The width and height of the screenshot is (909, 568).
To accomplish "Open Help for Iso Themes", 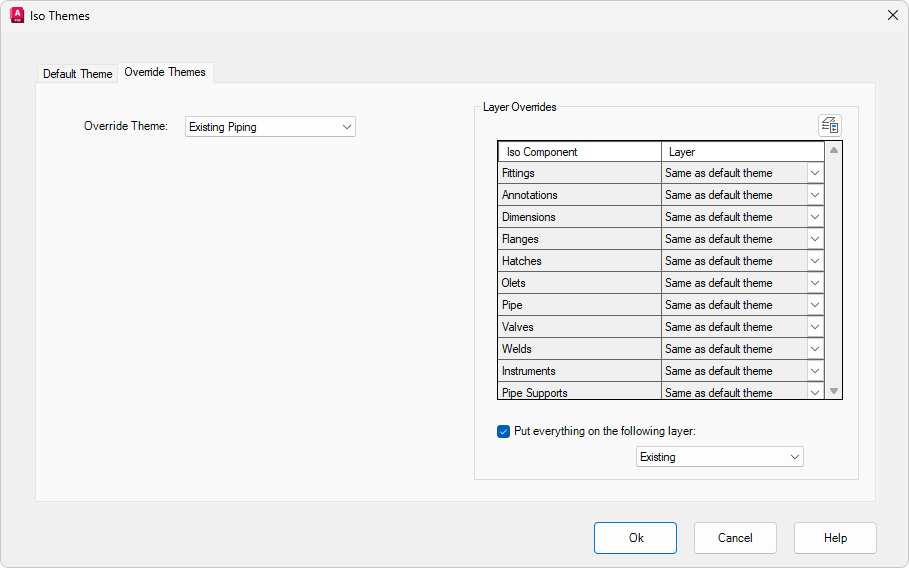I will pos(835,538).
